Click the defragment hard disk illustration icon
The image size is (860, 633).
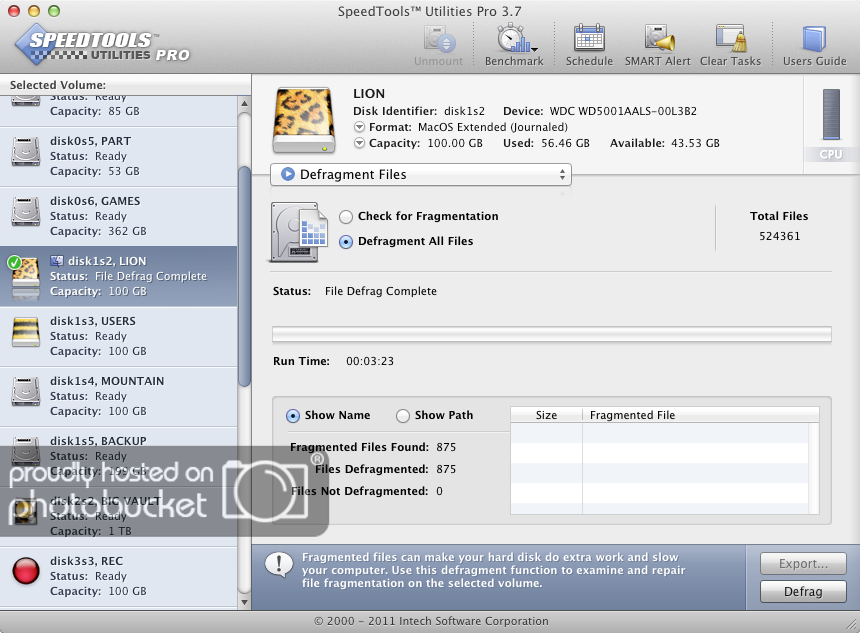299,231
